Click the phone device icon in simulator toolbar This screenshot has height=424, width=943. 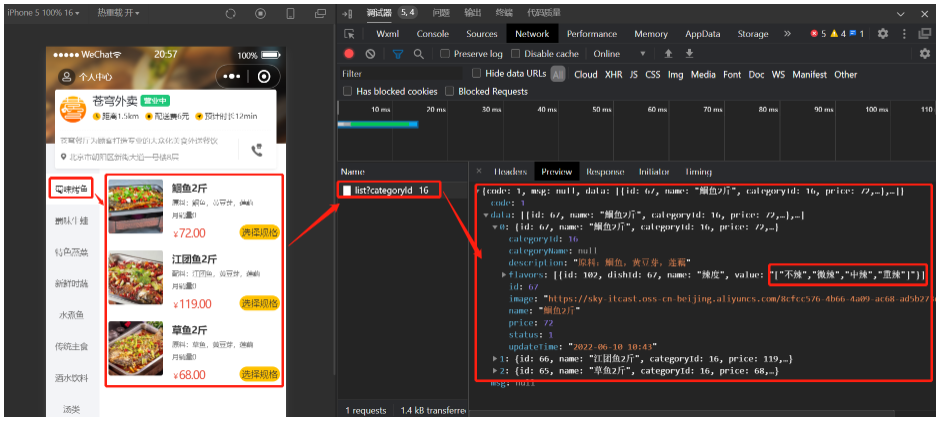[290, 13]
